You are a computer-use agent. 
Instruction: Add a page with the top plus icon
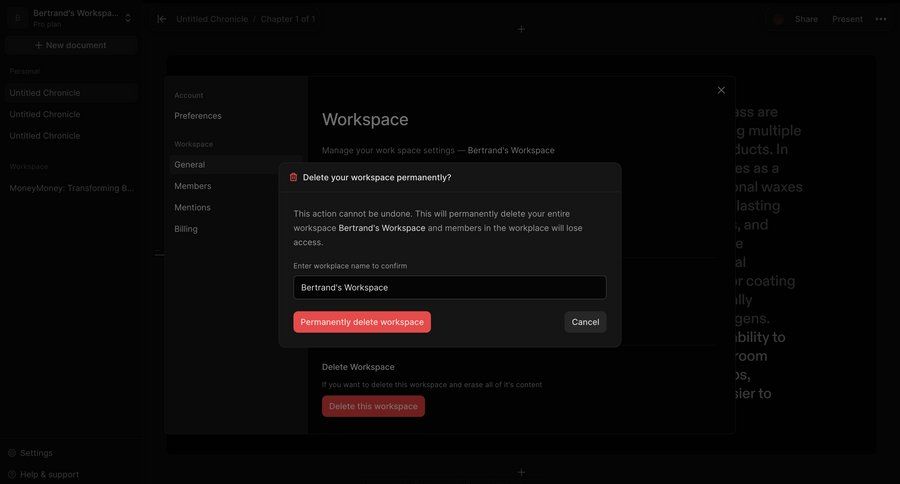coord(521,29)
